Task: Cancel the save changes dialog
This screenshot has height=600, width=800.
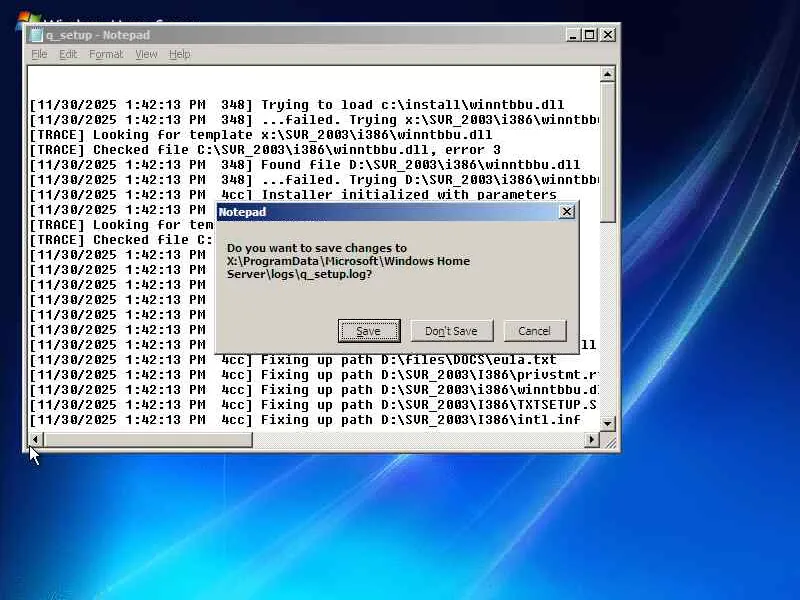Action: [535, 331]
